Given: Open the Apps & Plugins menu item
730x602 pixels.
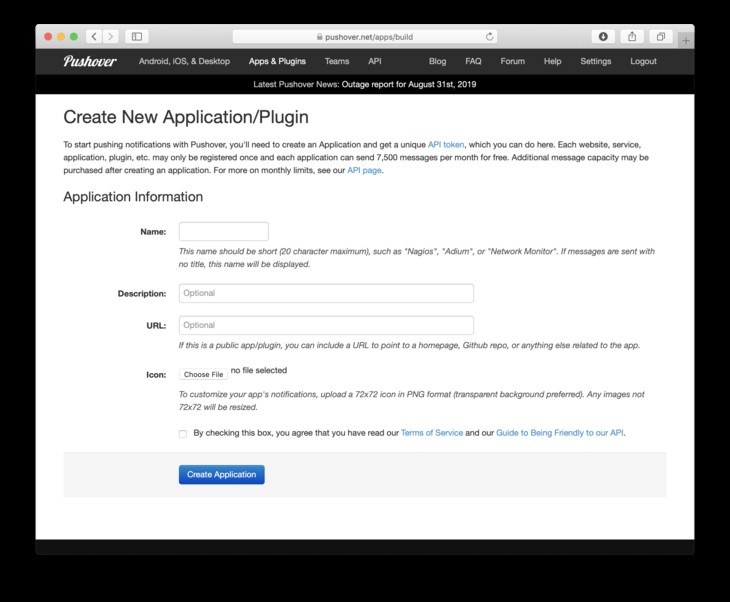Looking at the screenshot, I should (277, 61).
